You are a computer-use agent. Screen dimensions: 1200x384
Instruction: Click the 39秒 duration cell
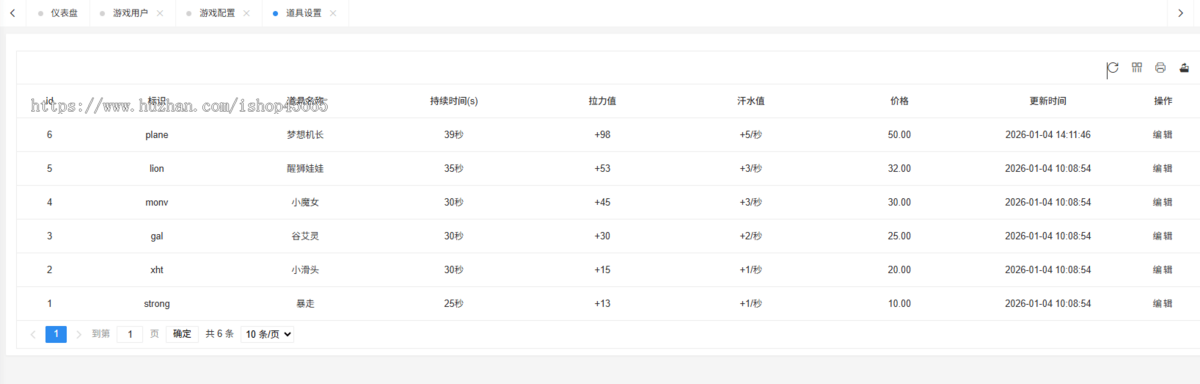(454, 135)
